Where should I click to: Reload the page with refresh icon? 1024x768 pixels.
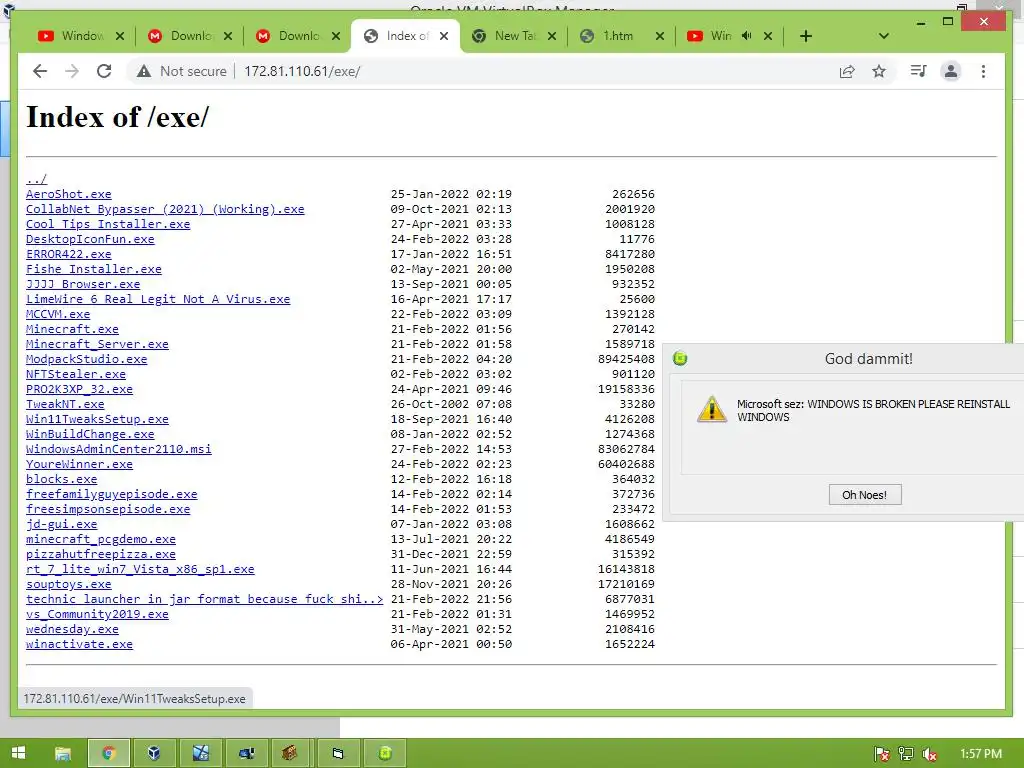tap(104, 71)
